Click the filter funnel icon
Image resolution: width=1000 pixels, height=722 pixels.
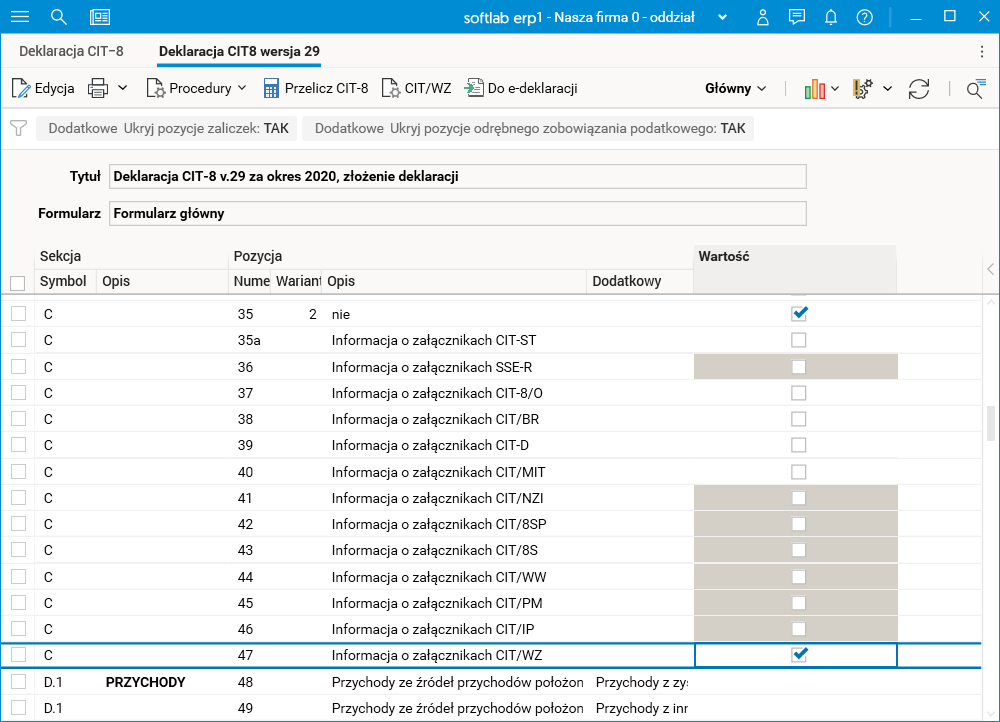(x=18, y=128)
